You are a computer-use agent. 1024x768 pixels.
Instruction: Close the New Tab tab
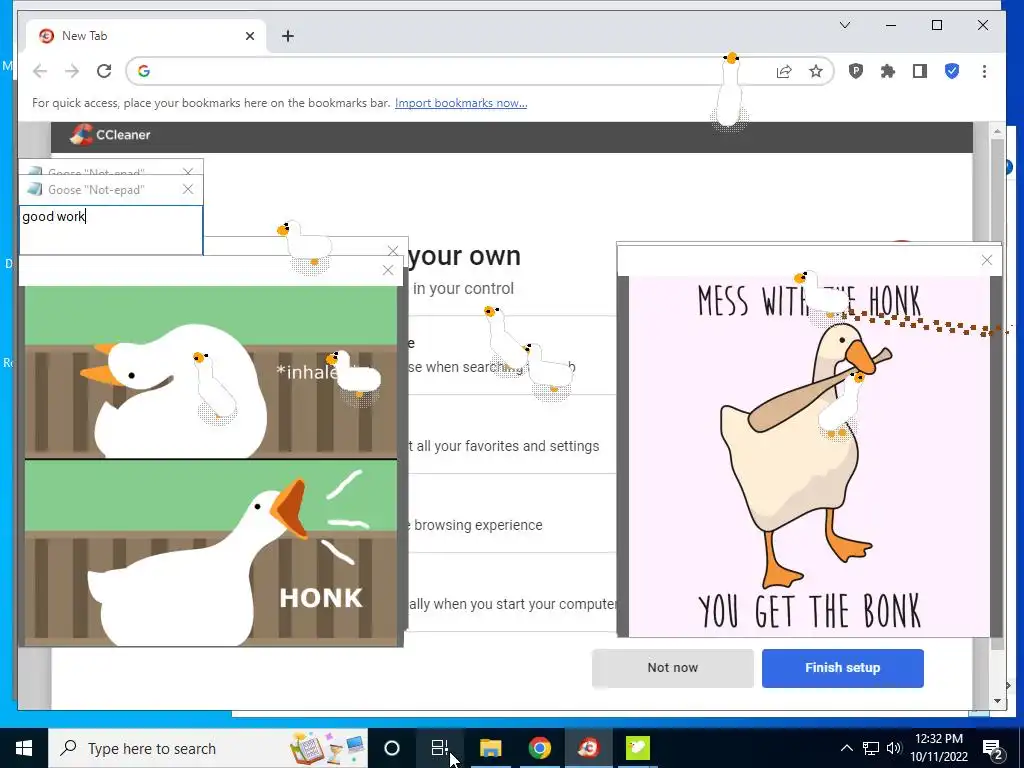point(249,36)
